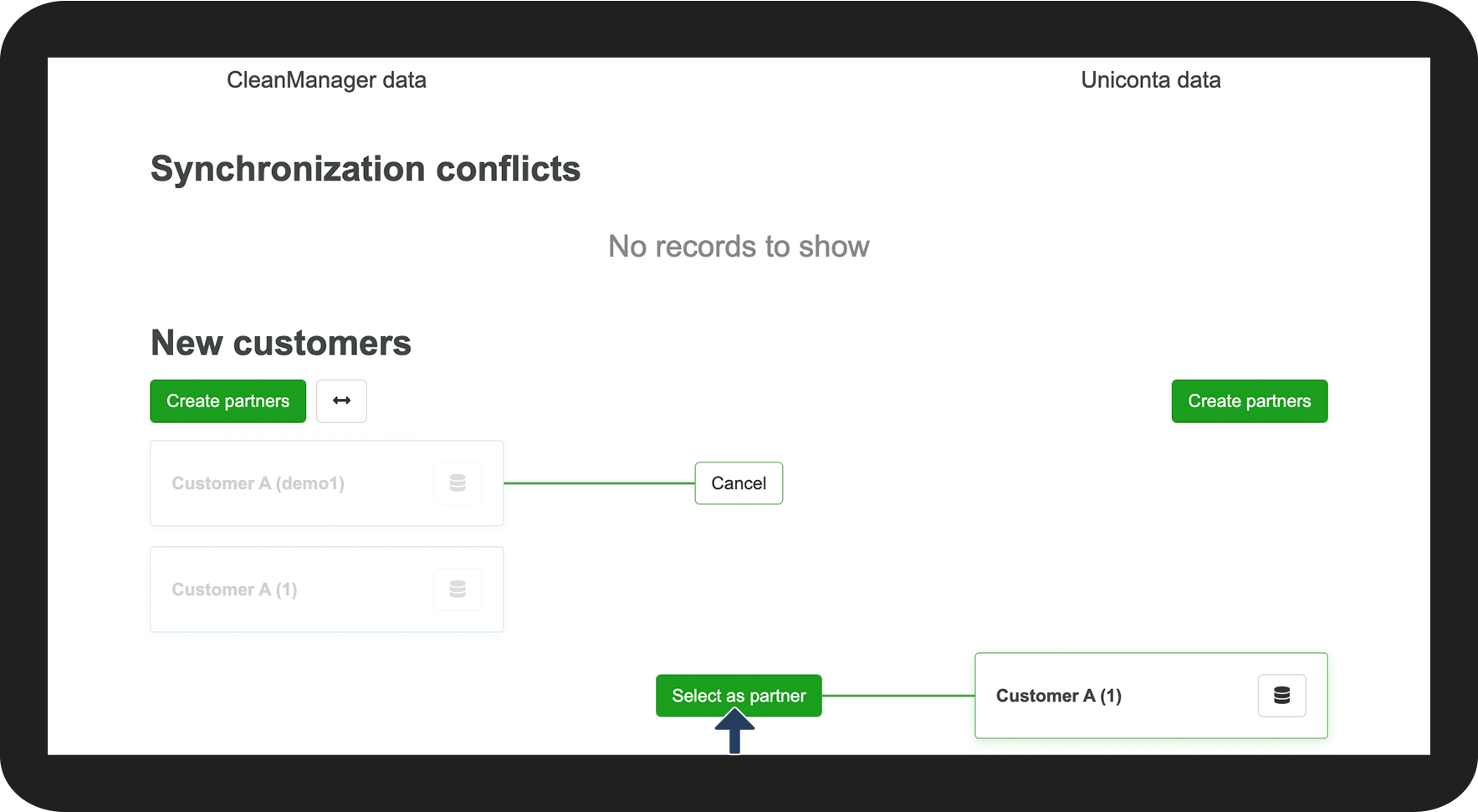Select Uniconta Customer A (1) card
This screenshot has height=812, width=1478.
point(1151,696)
